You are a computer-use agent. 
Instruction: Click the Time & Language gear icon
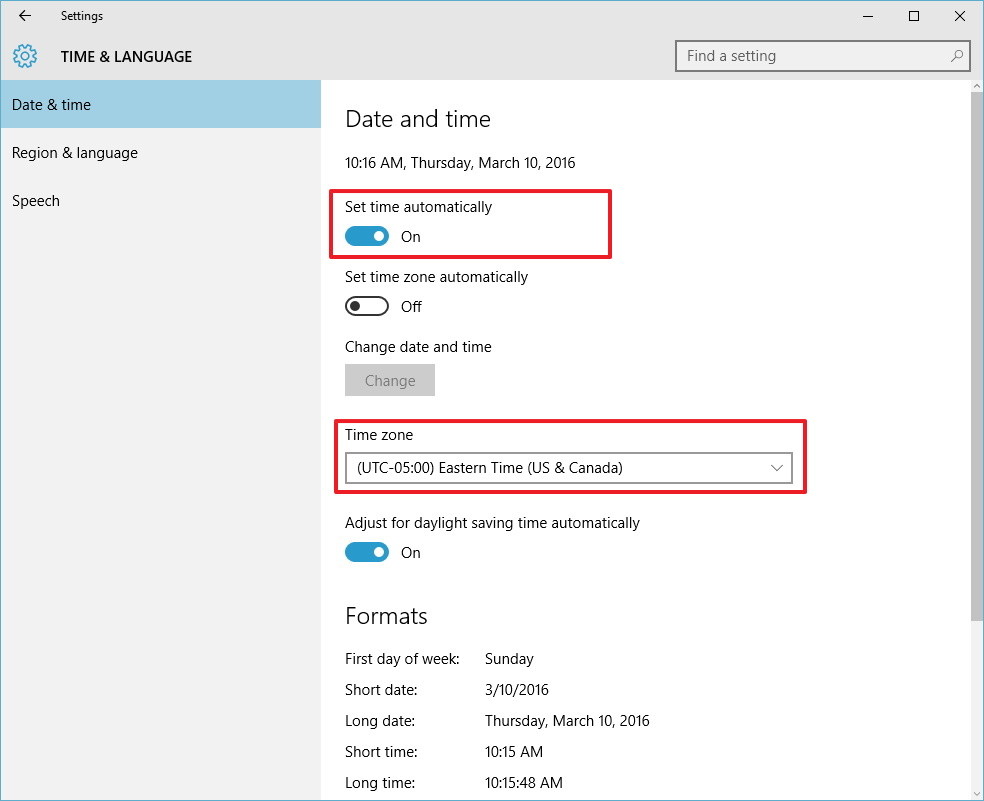25,56
